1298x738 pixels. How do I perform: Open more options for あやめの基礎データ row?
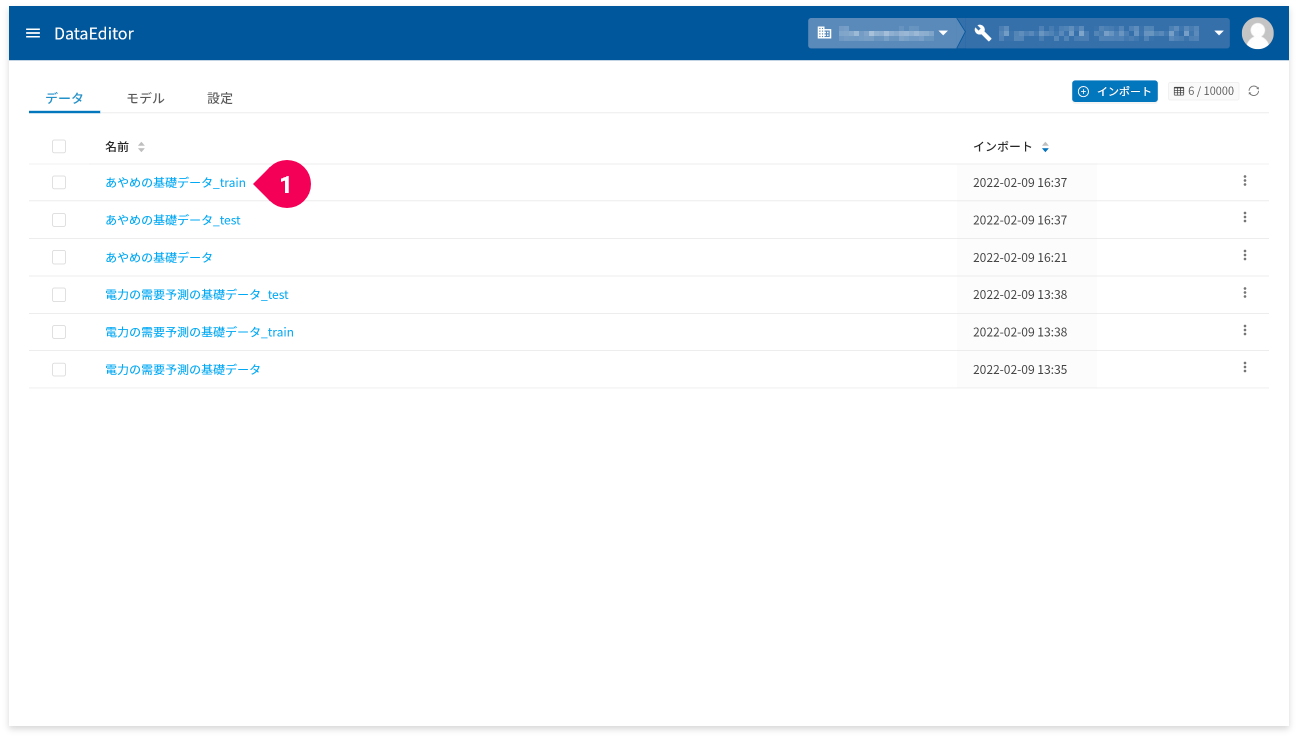1245,255
